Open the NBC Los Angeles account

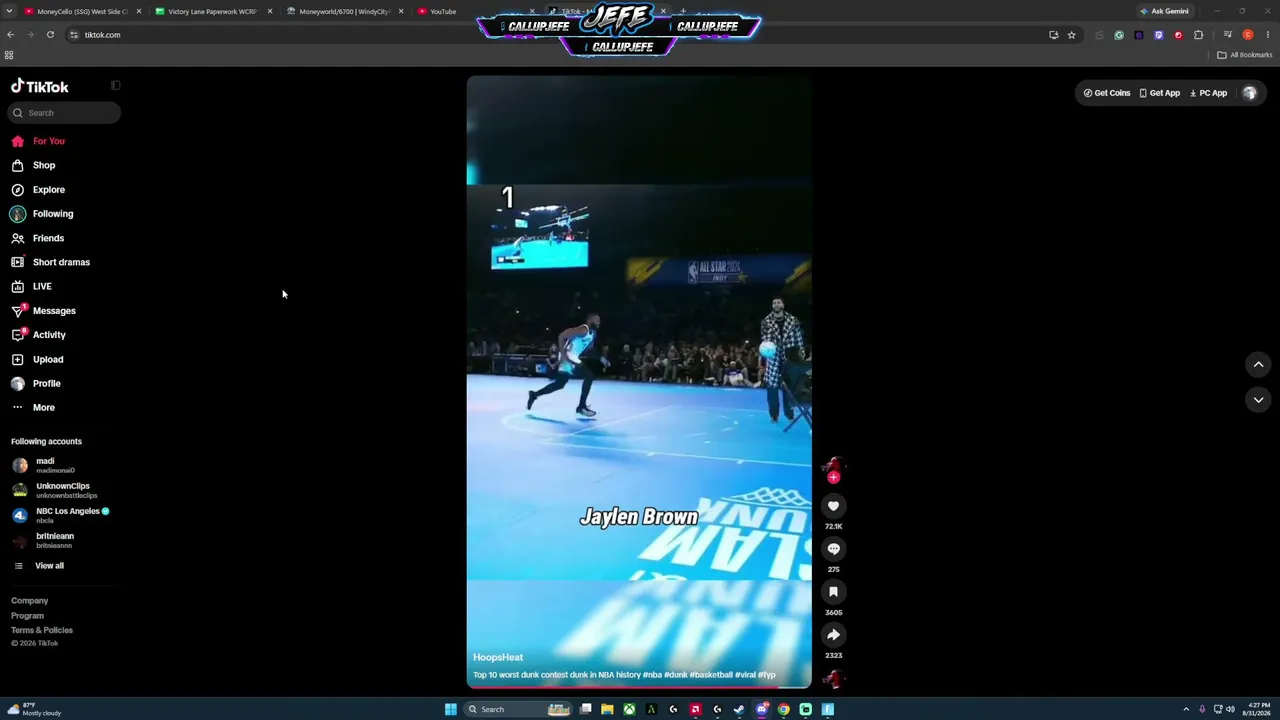coord(60,515)
